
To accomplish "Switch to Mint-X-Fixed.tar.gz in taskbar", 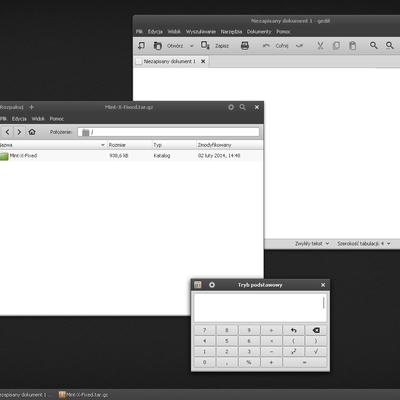I will 83,395.
